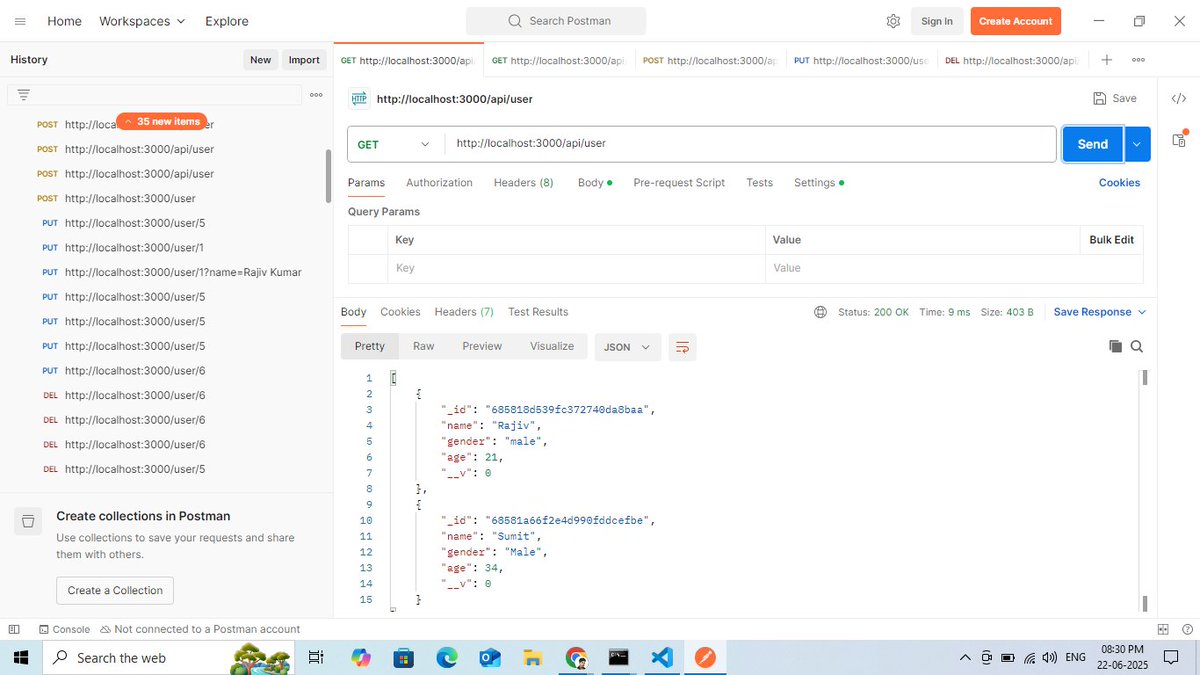The image size is (1200, 675).
Task: Open the JSON format dropdown
Action: [x=628, y=346]
